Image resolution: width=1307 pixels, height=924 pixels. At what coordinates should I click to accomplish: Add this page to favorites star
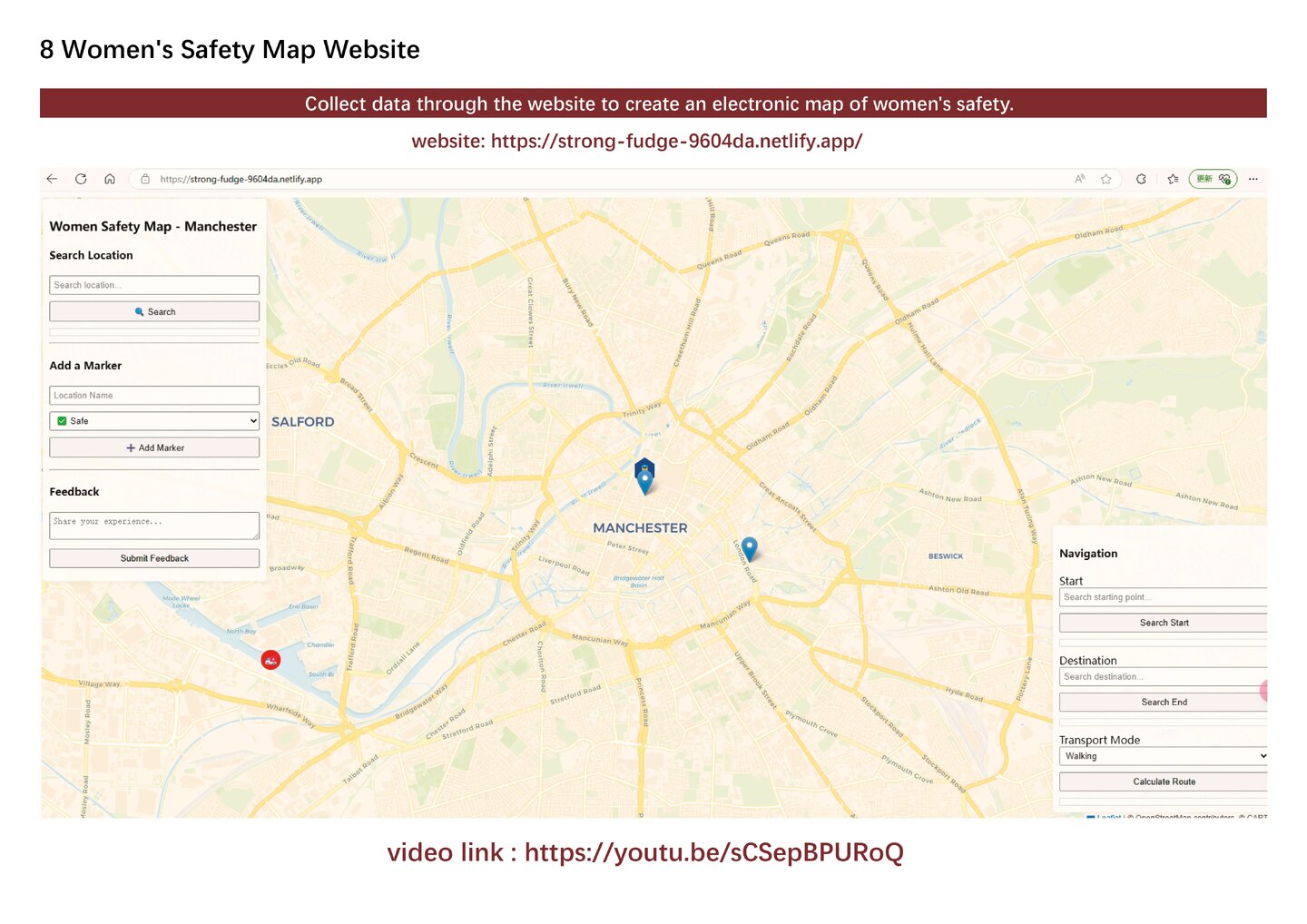click(1106, 179)
